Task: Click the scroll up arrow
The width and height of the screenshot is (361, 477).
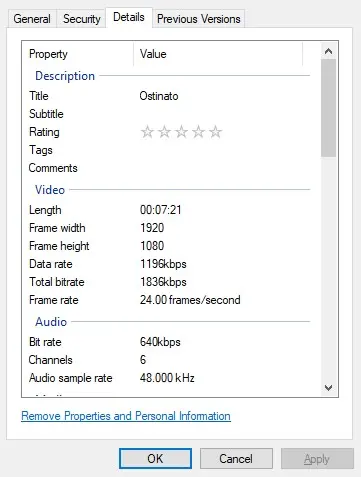Action: 328,51
